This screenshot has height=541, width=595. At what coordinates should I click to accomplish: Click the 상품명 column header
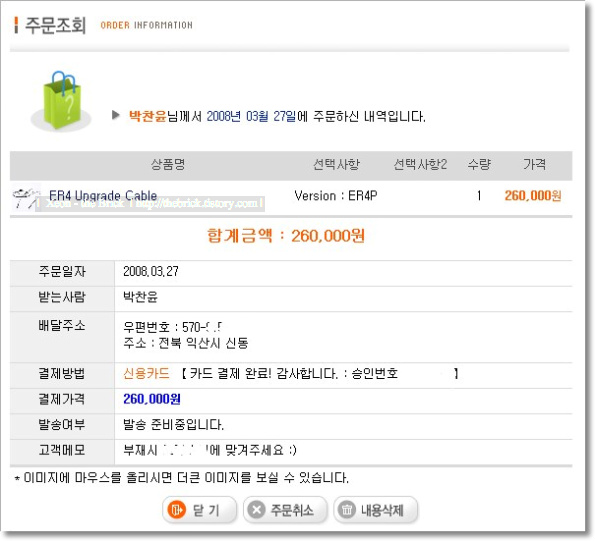(168, 164)
